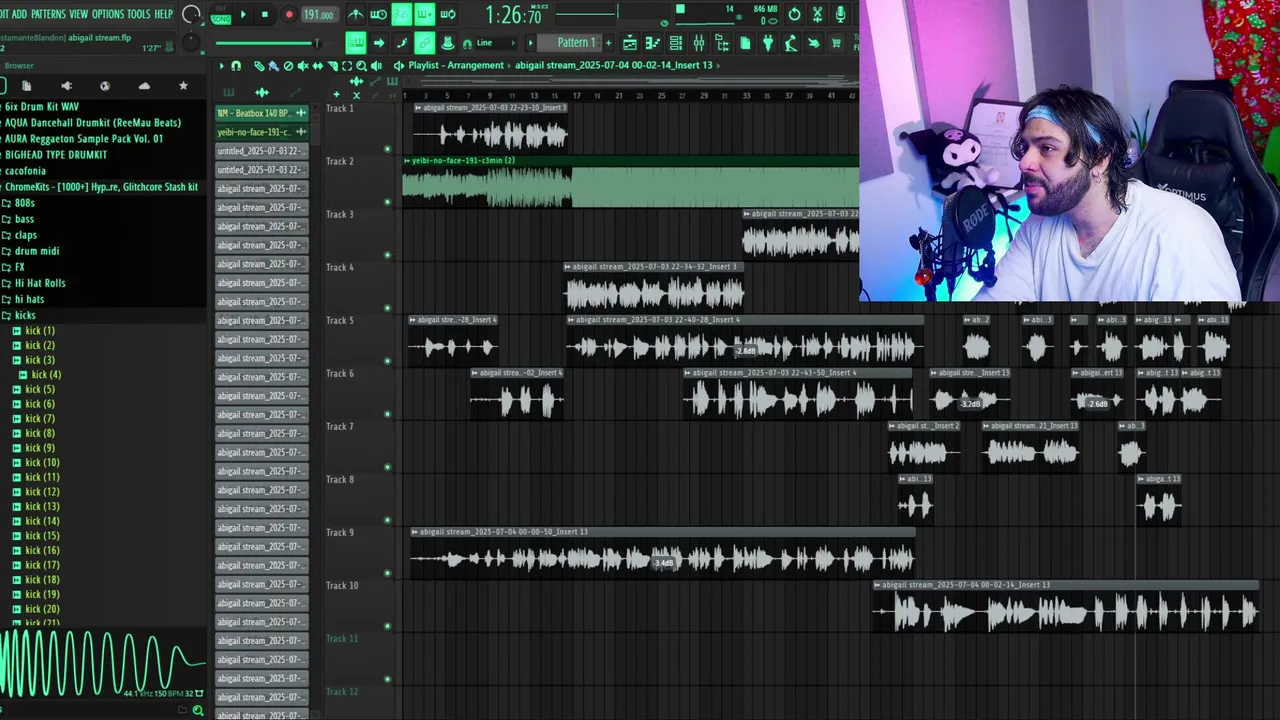The height and width of the screenshot is (720, 1280).
Task: Adjust the master volume knob
Action: [190, 14]
